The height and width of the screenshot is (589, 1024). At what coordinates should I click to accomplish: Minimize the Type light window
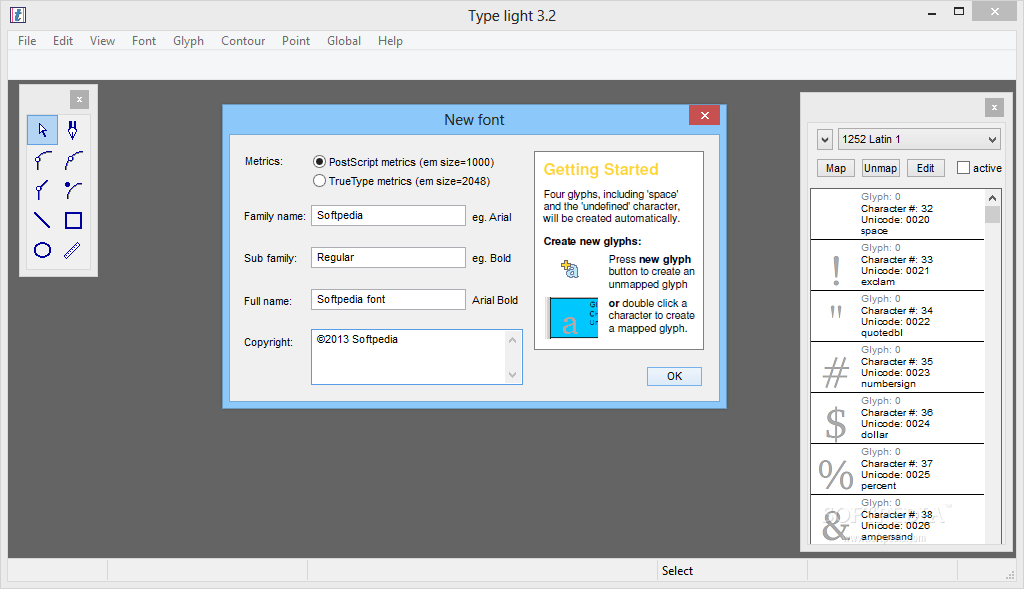click(x=932, y=12)
